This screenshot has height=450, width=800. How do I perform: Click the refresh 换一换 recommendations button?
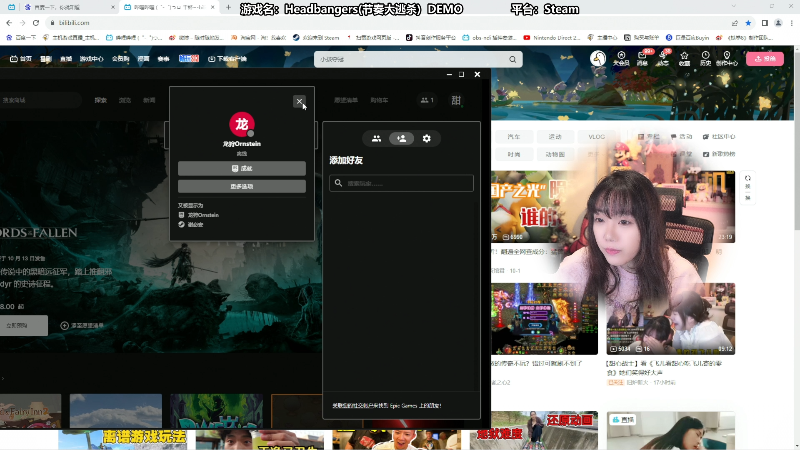[747, 187]
